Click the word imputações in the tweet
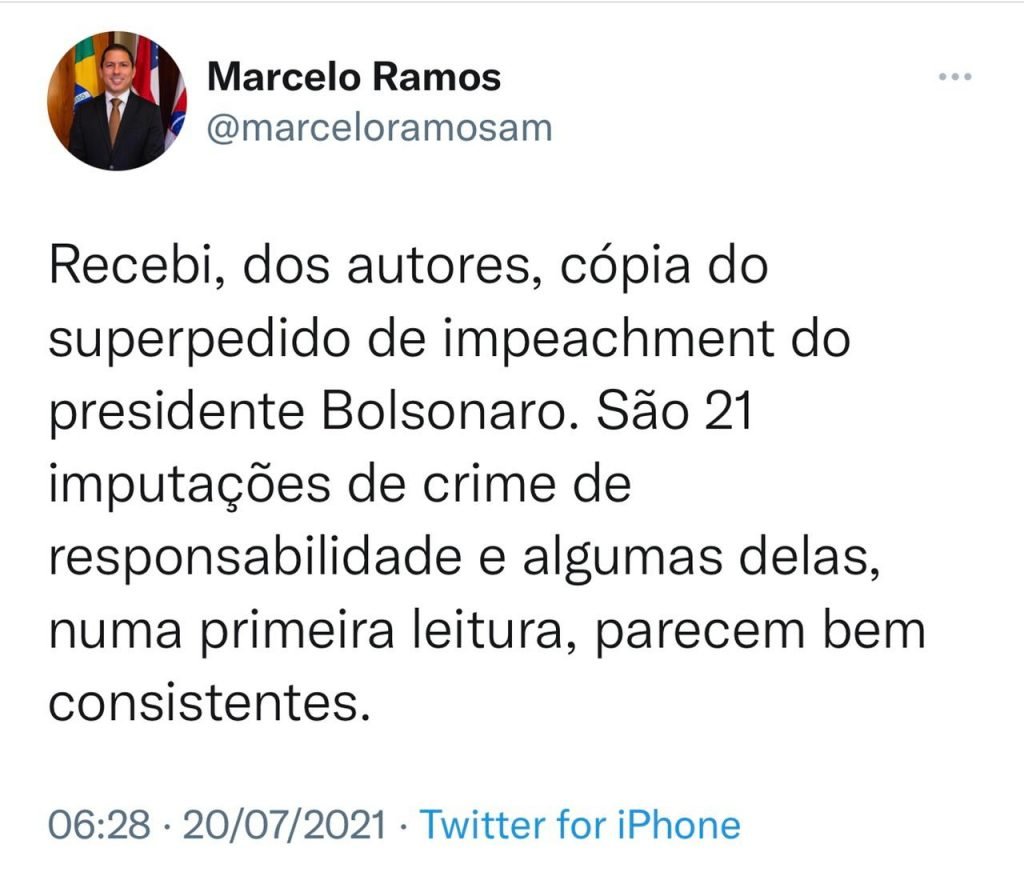The image size is (1024, 872). coord(189,485)
